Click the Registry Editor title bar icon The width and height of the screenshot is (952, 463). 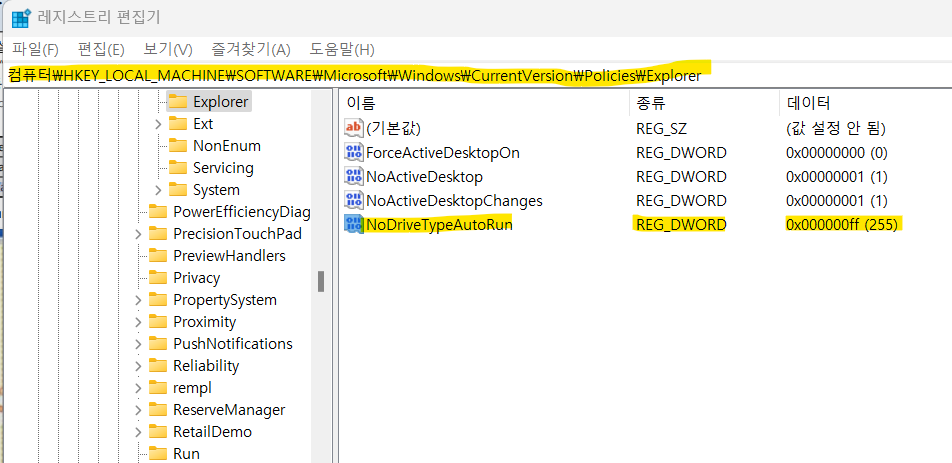(21, 17)
